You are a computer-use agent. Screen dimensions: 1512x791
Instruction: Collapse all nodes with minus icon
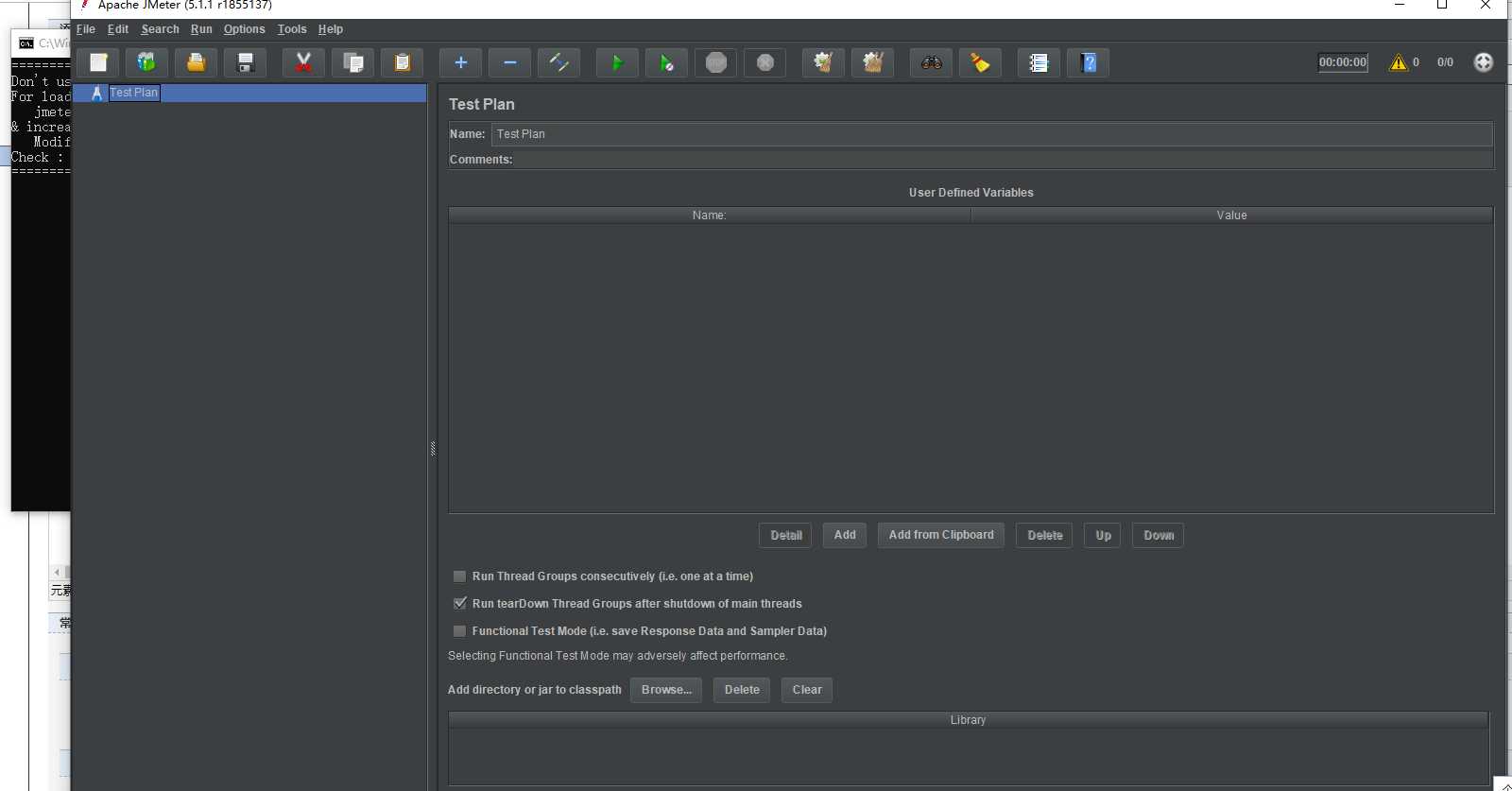click(x=509, y=62)
